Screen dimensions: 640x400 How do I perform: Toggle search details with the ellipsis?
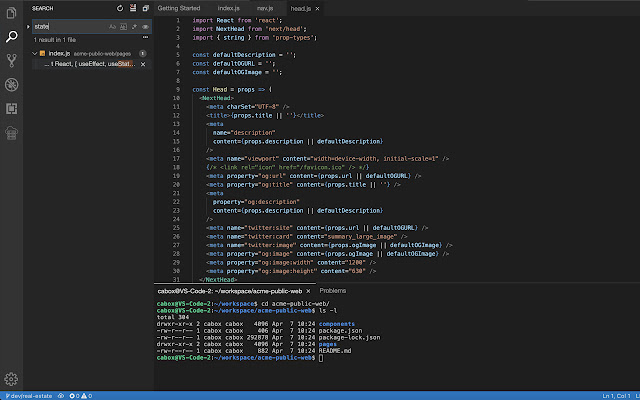(144, 37)
